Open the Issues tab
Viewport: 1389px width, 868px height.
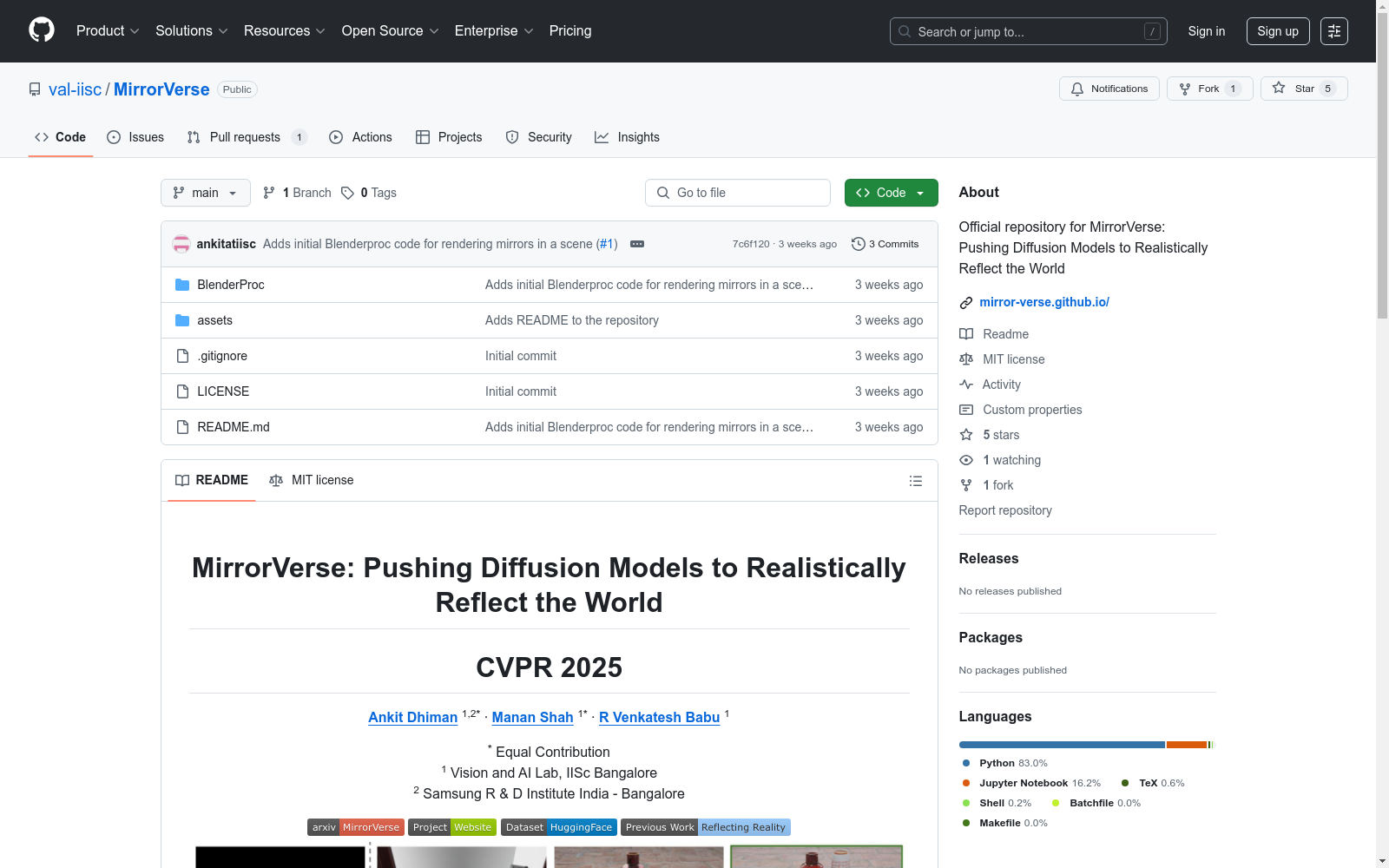coord(135,137)
